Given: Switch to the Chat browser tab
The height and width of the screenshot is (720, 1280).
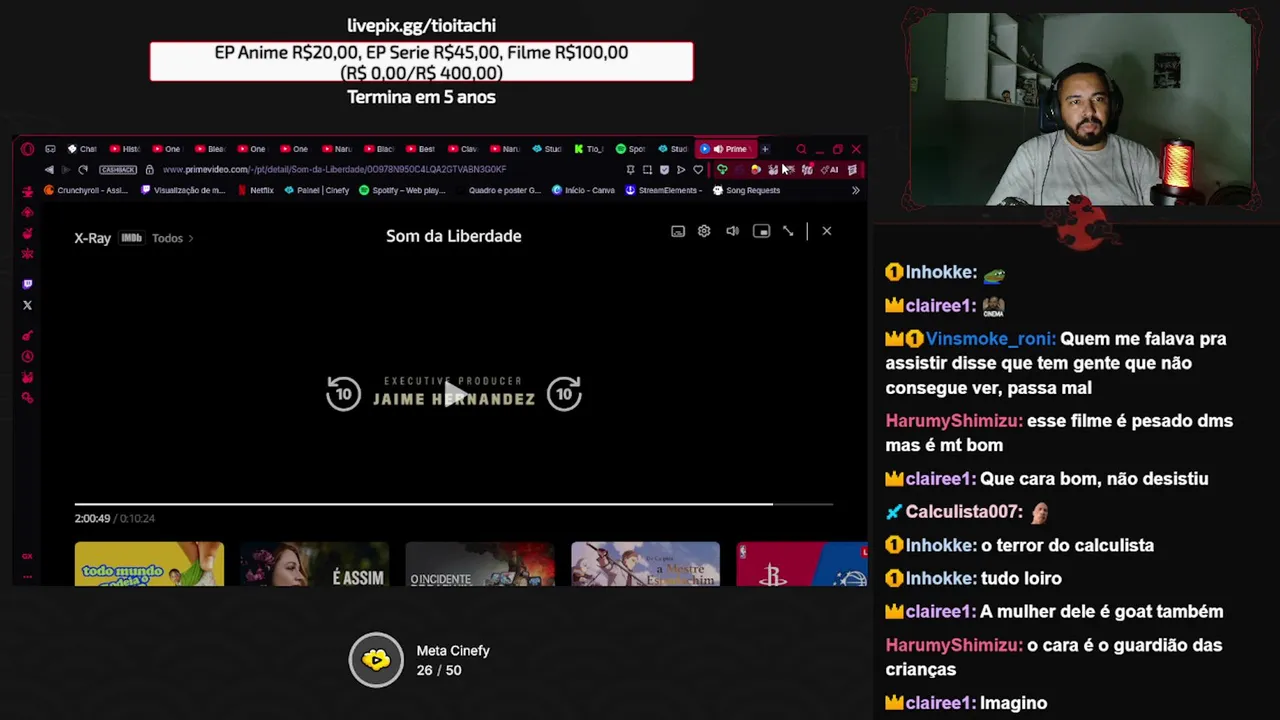Looking at the screenshot, I should (82, 149).
